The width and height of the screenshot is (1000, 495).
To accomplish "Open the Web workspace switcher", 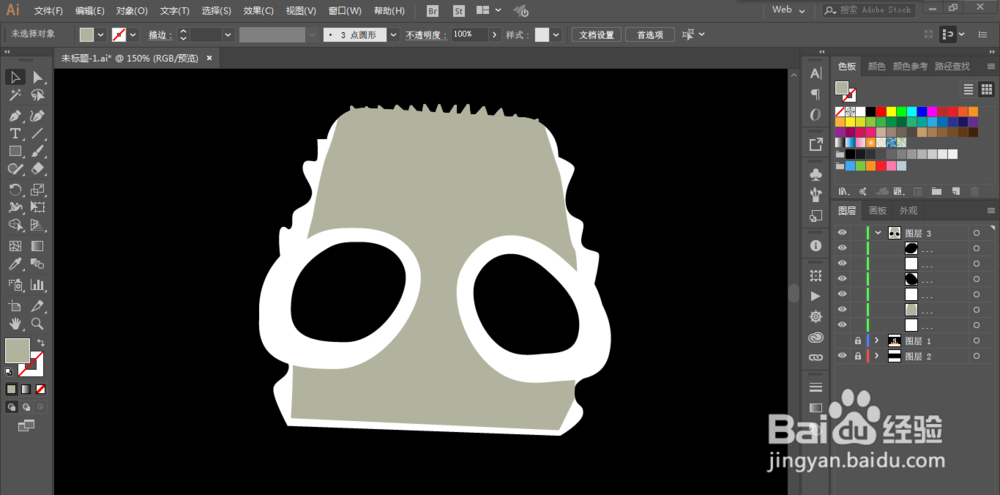I will coord(788,10).
